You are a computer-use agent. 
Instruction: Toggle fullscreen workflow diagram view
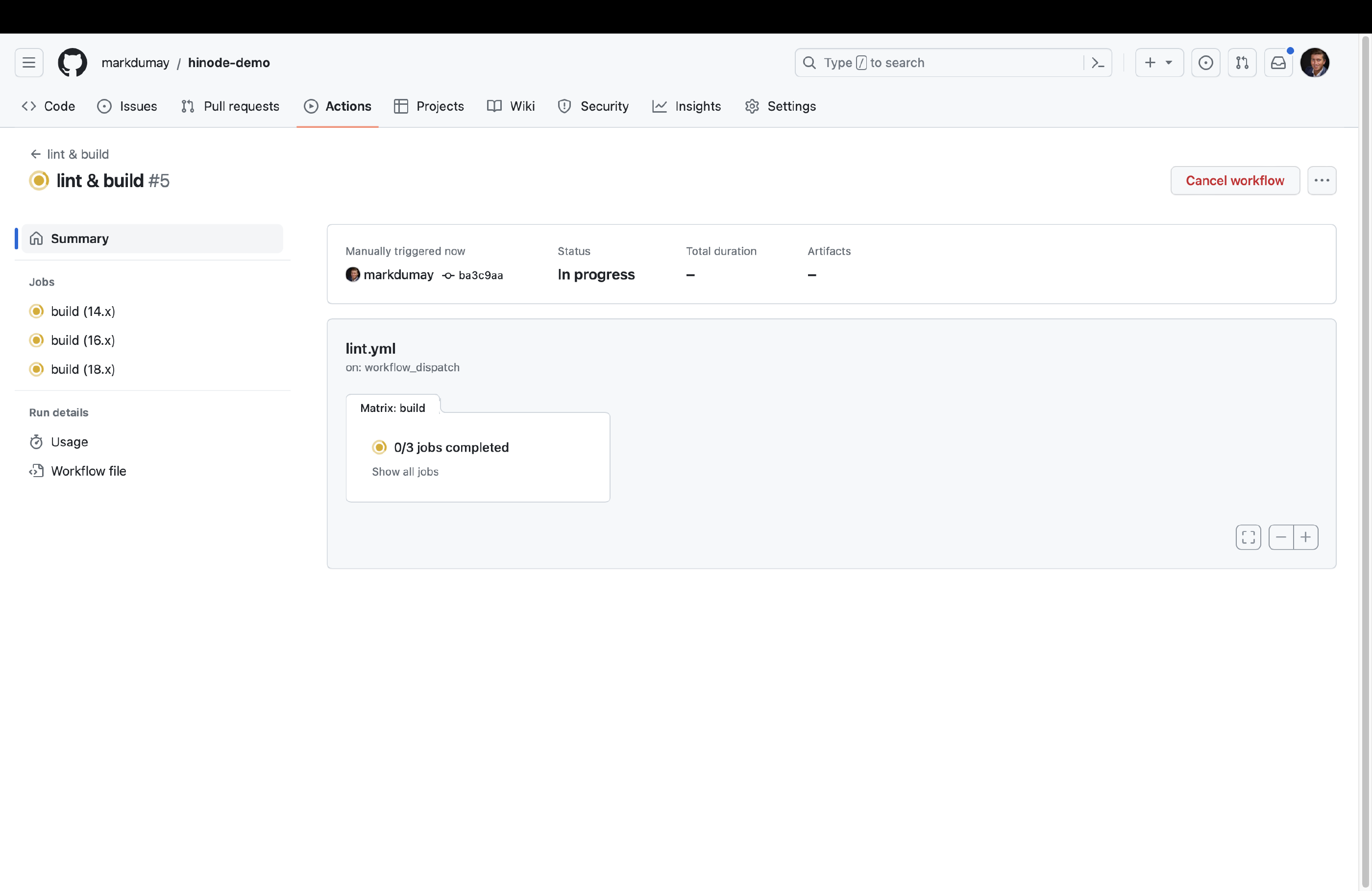pos(1248,537)
